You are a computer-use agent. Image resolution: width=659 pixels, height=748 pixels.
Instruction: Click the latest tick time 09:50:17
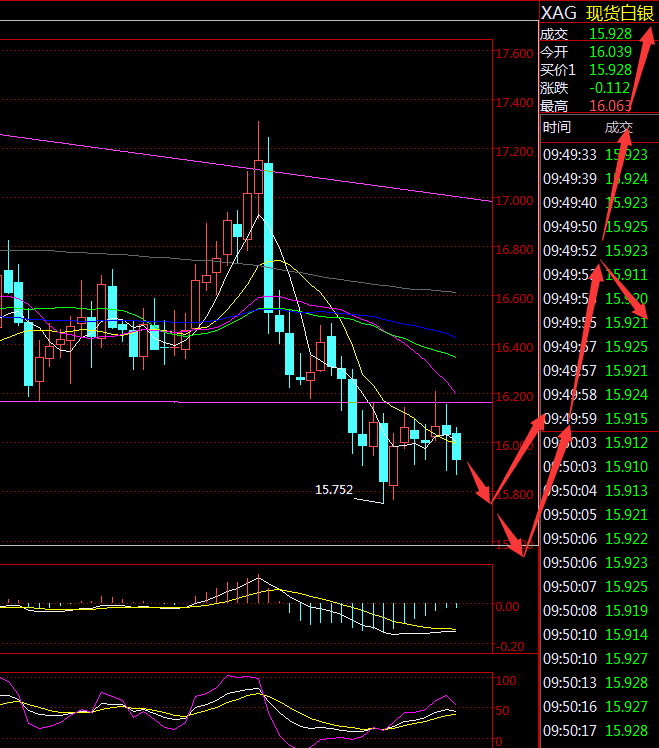570,730
